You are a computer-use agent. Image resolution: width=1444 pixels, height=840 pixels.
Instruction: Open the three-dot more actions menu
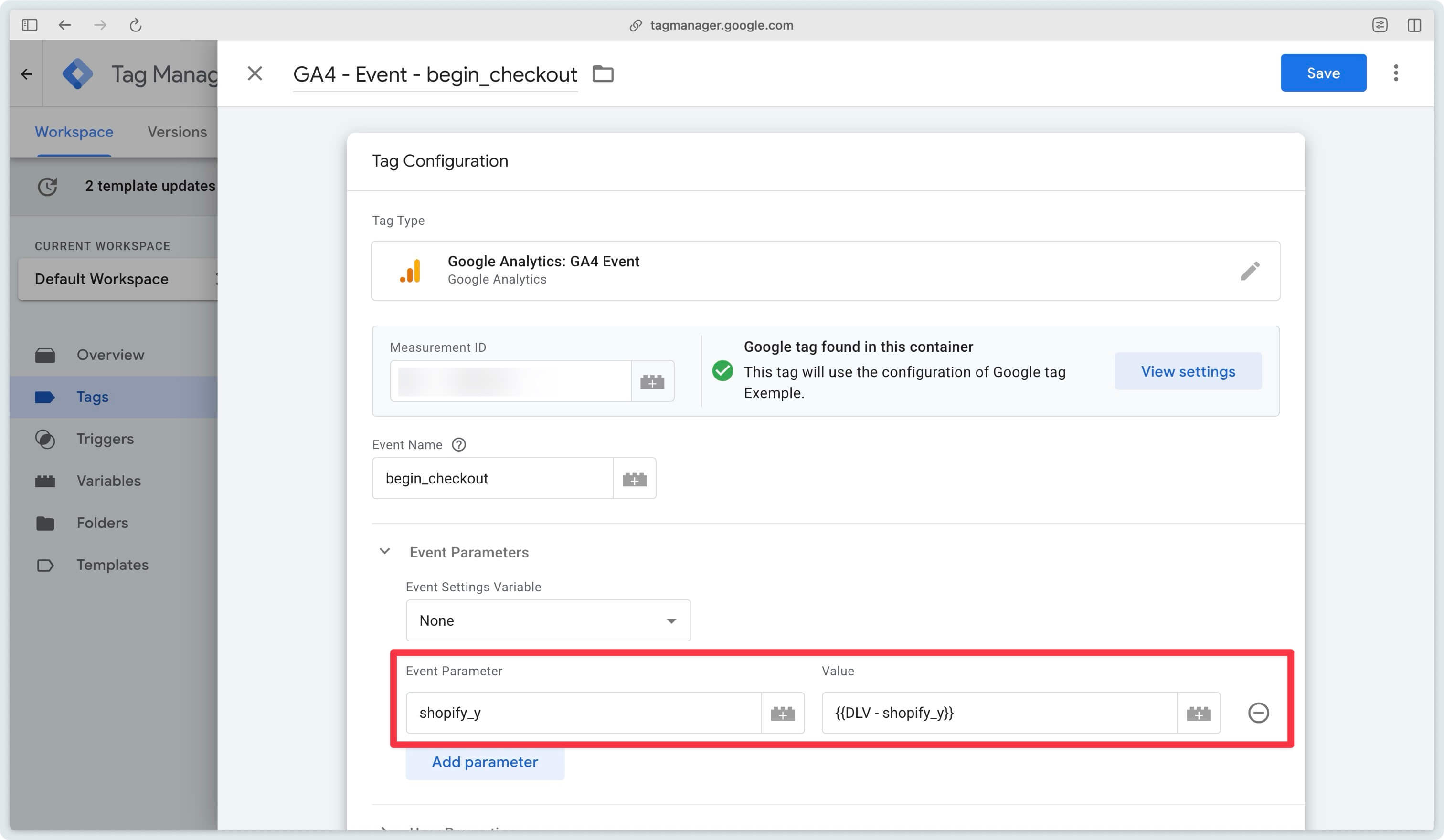pos(1396,73)
